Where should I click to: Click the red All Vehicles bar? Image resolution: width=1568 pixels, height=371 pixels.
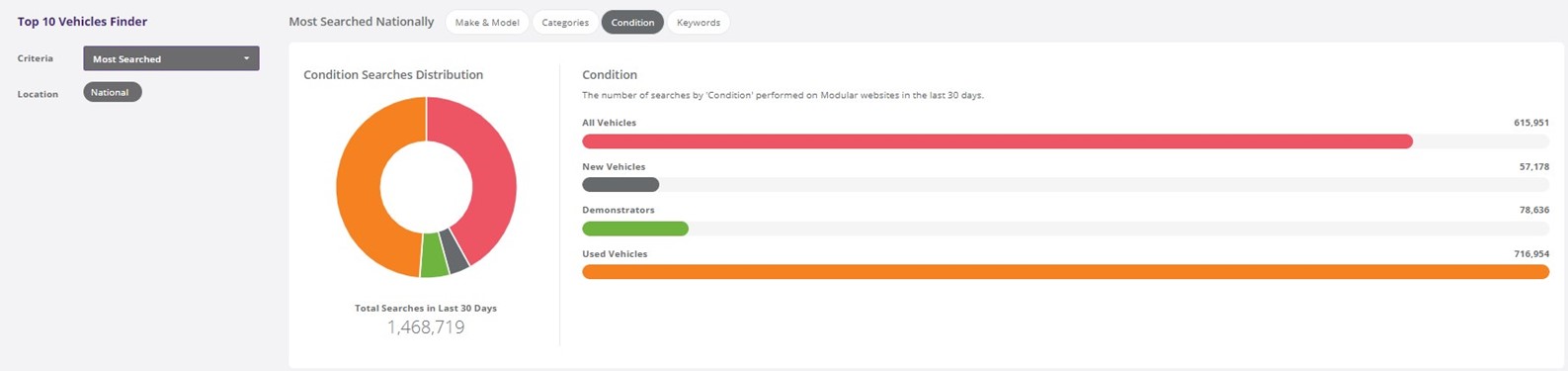[x=997, y=141]
